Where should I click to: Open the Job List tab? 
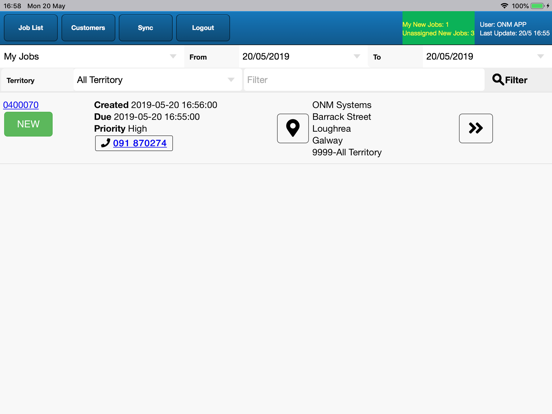point(31,28)
